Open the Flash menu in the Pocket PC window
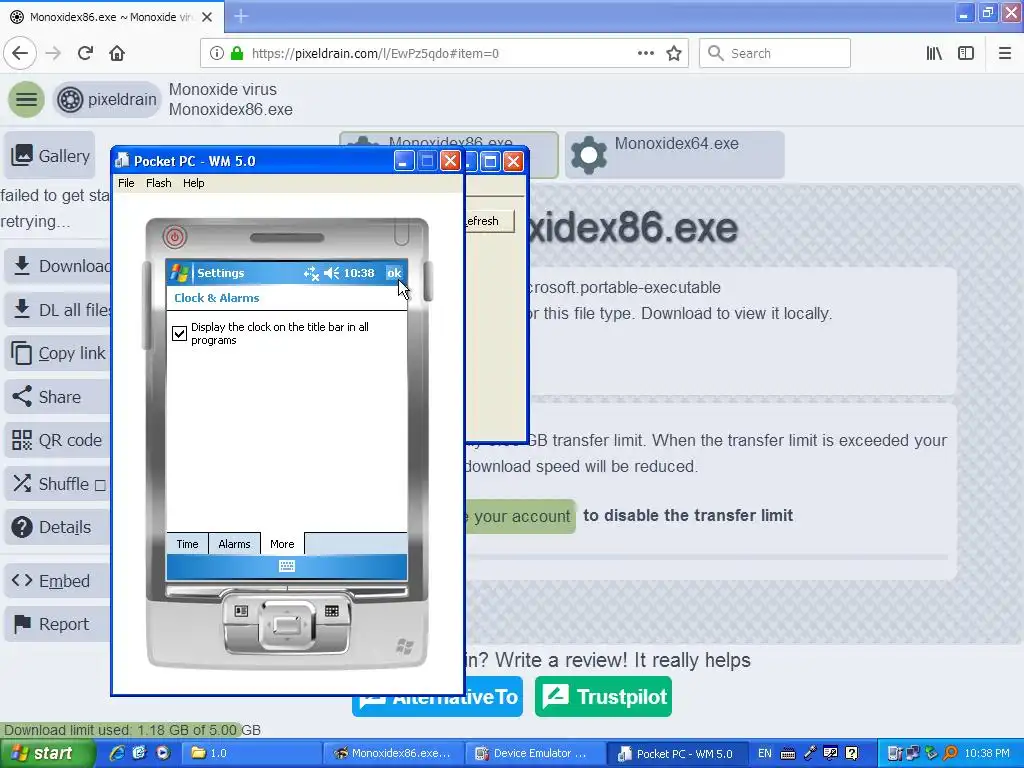The height and width of the screenshot is (768, 1024). click(x=159, y=183)
